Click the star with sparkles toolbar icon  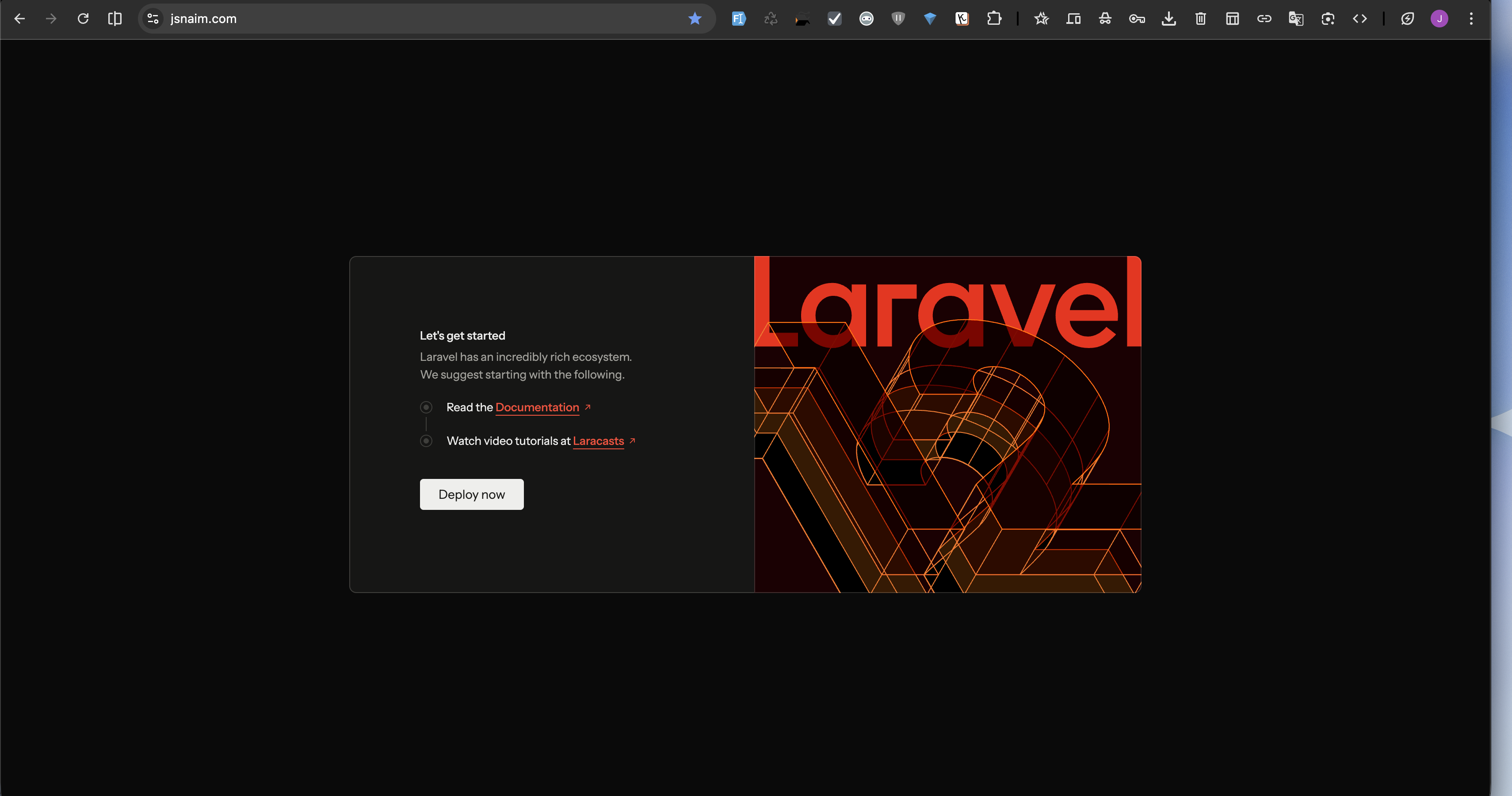tap(1041, 19)
